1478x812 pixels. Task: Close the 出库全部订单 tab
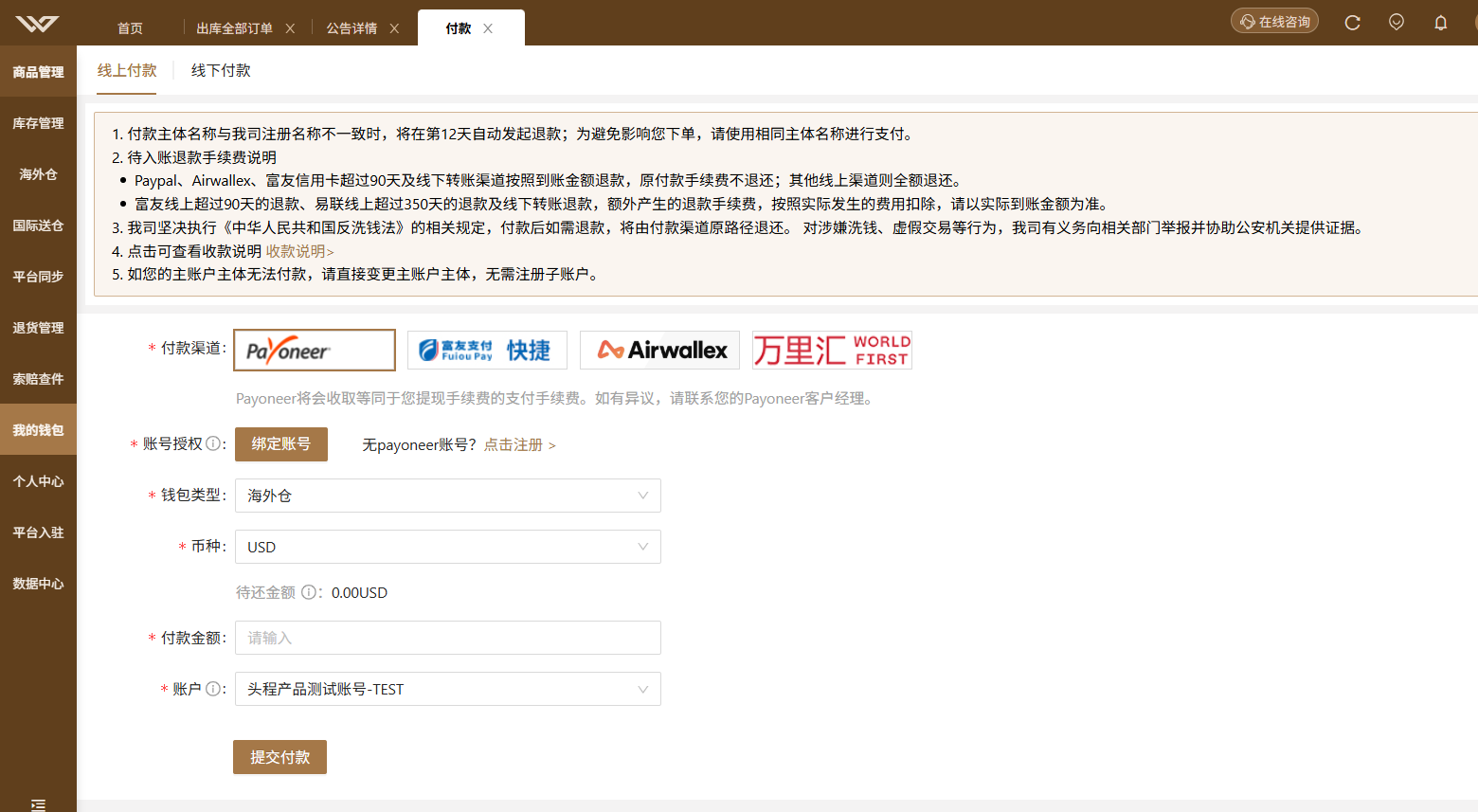click(290, 28)
